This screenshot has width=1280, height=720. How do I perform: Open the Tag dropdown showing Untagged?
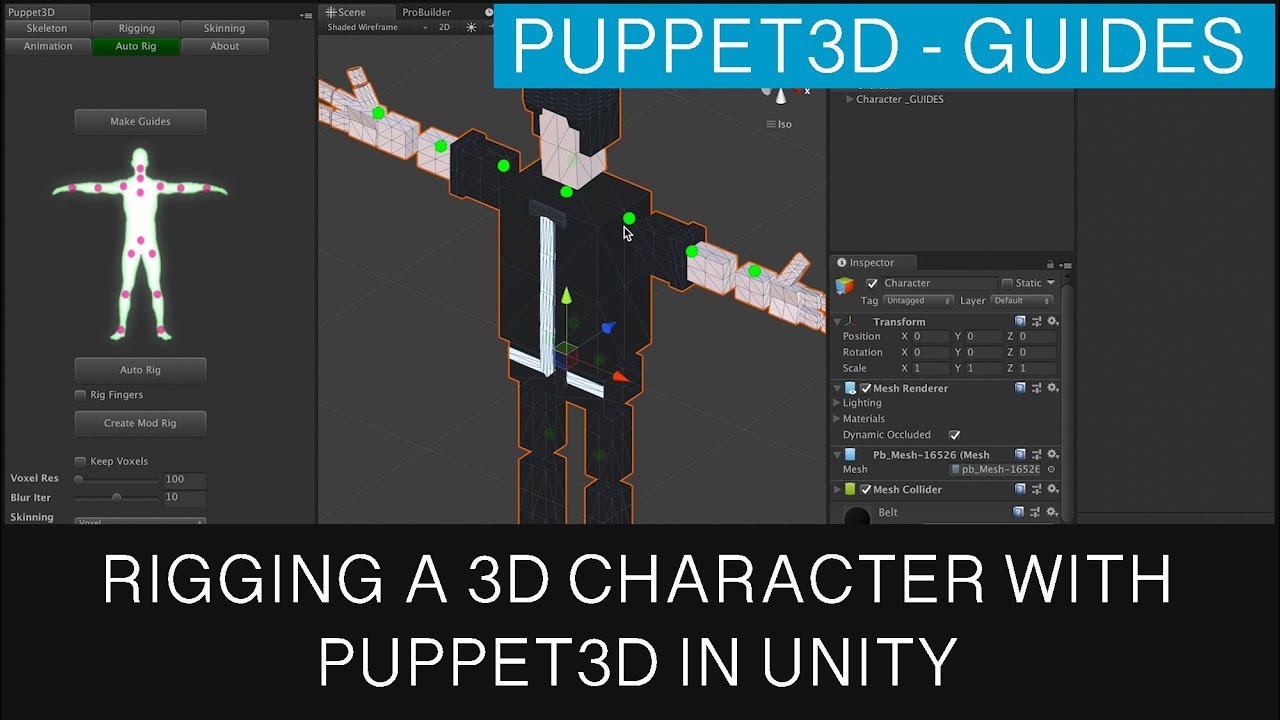(919, 300)
